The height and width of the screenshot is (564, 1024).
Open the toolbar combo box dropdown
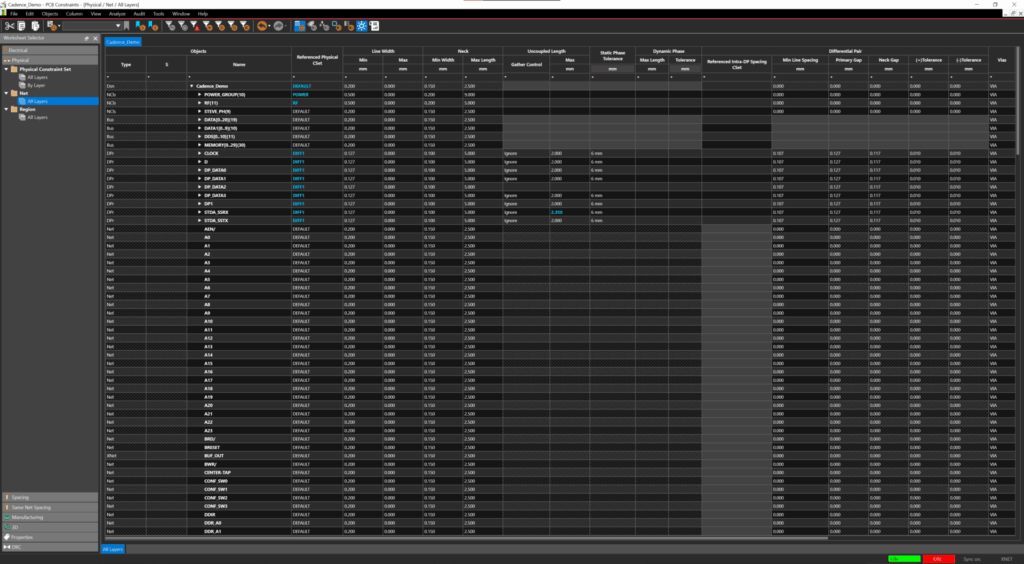coord(118,26)
